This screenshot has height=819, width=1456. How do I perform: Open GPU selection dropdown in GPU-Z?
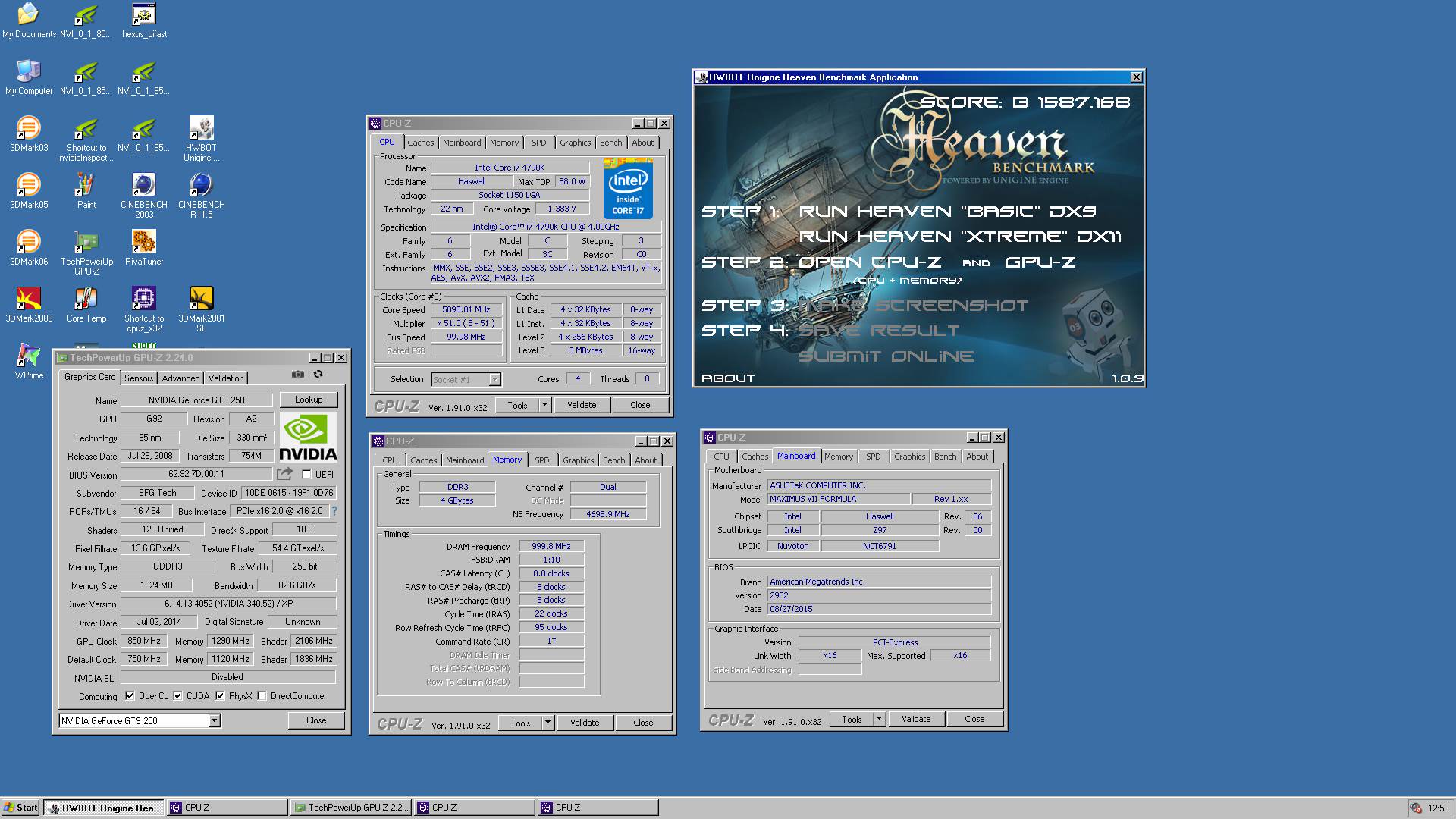215,721
